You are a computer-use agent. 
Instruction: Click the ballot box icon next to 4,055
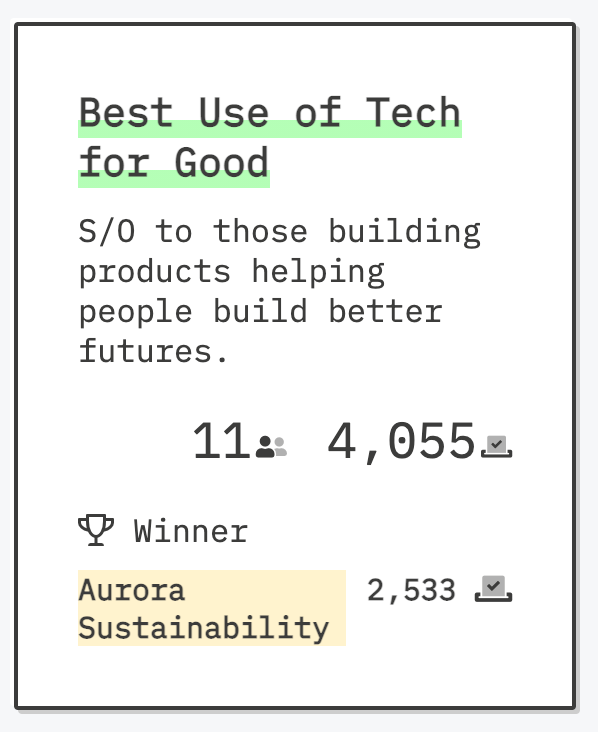(x=497, y=446)
